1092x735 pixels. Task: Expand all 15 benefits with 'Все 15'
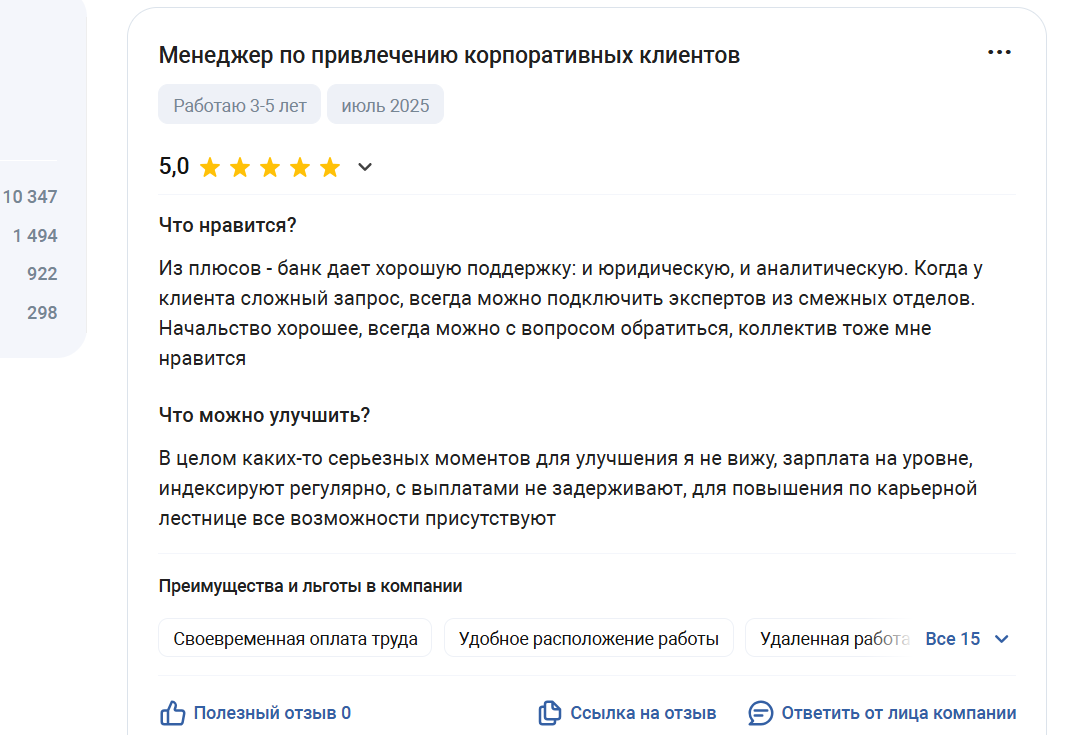click(x=952, y=639)
